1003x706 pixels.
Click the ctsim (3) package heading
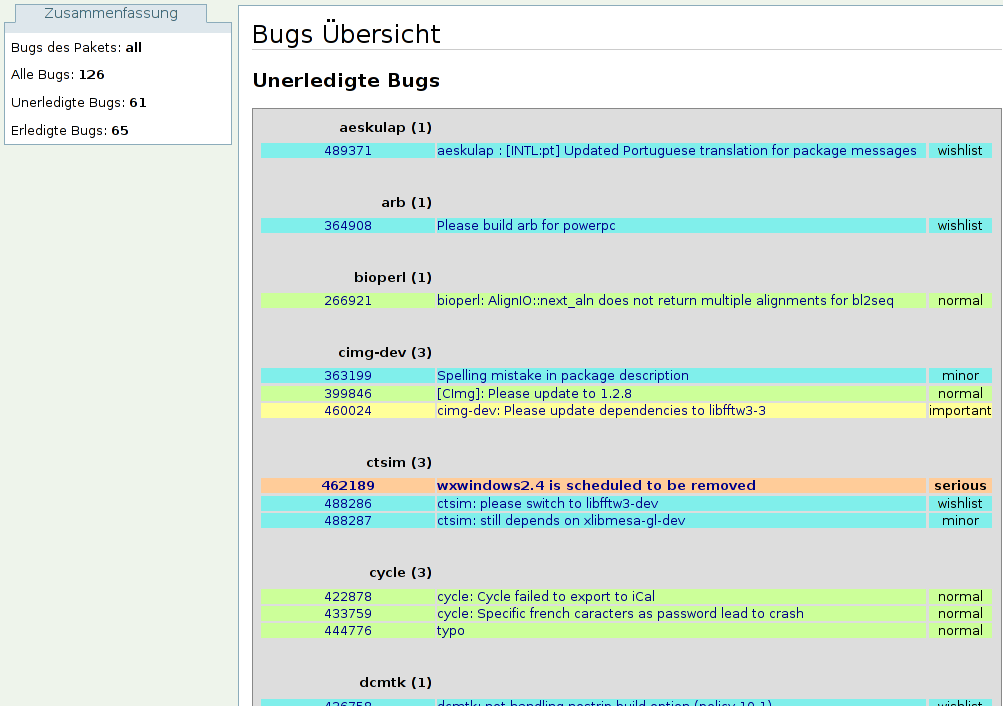pyautogui.click(x=399, y=462)
